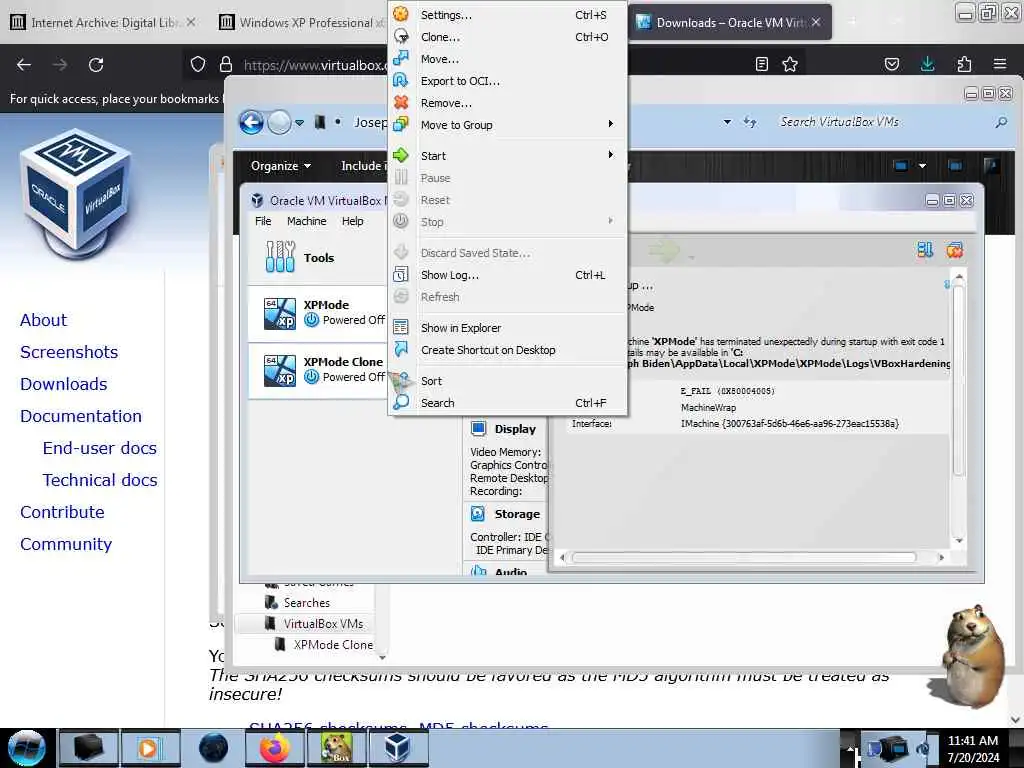Viewport: 1024px width, 768px height.
Task: Click the red Remove cross icon
Action: [x=401, y=103]
